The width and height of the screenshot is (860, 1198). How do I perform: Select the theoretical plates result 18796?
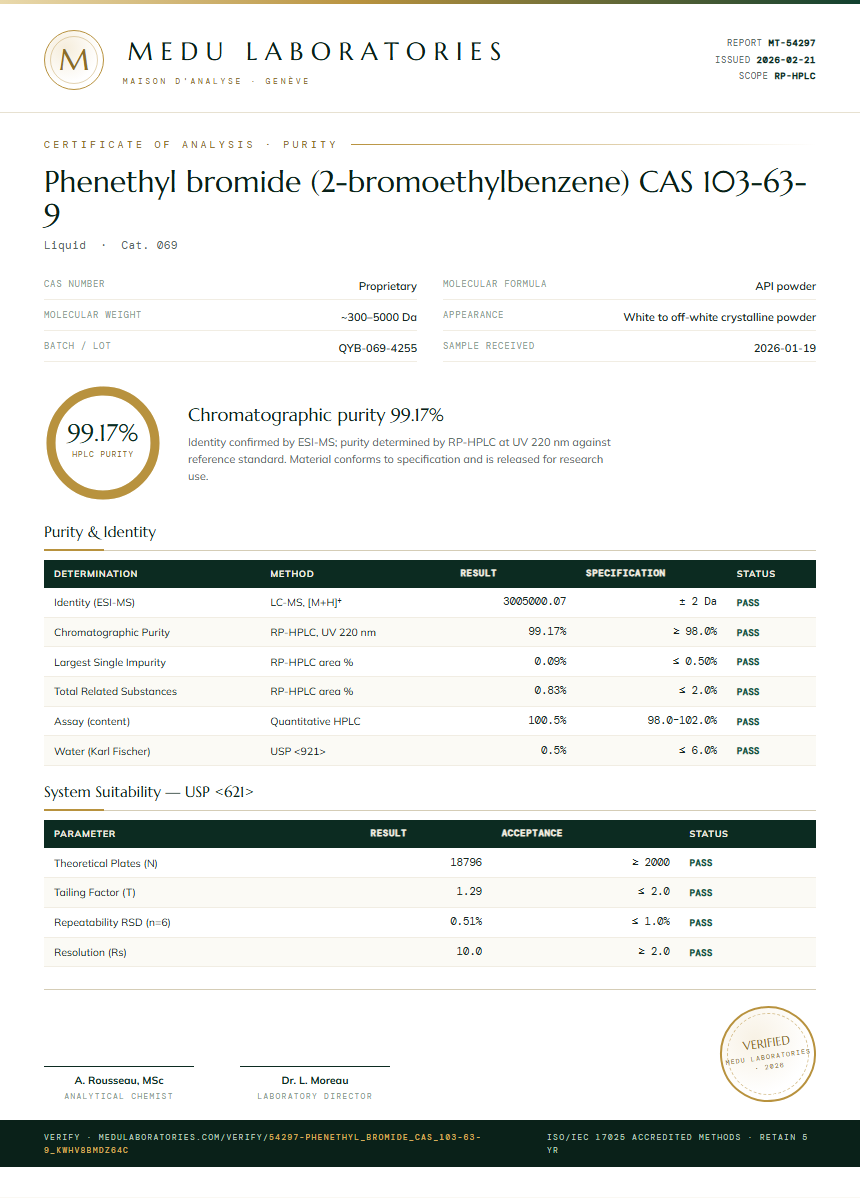466,862
